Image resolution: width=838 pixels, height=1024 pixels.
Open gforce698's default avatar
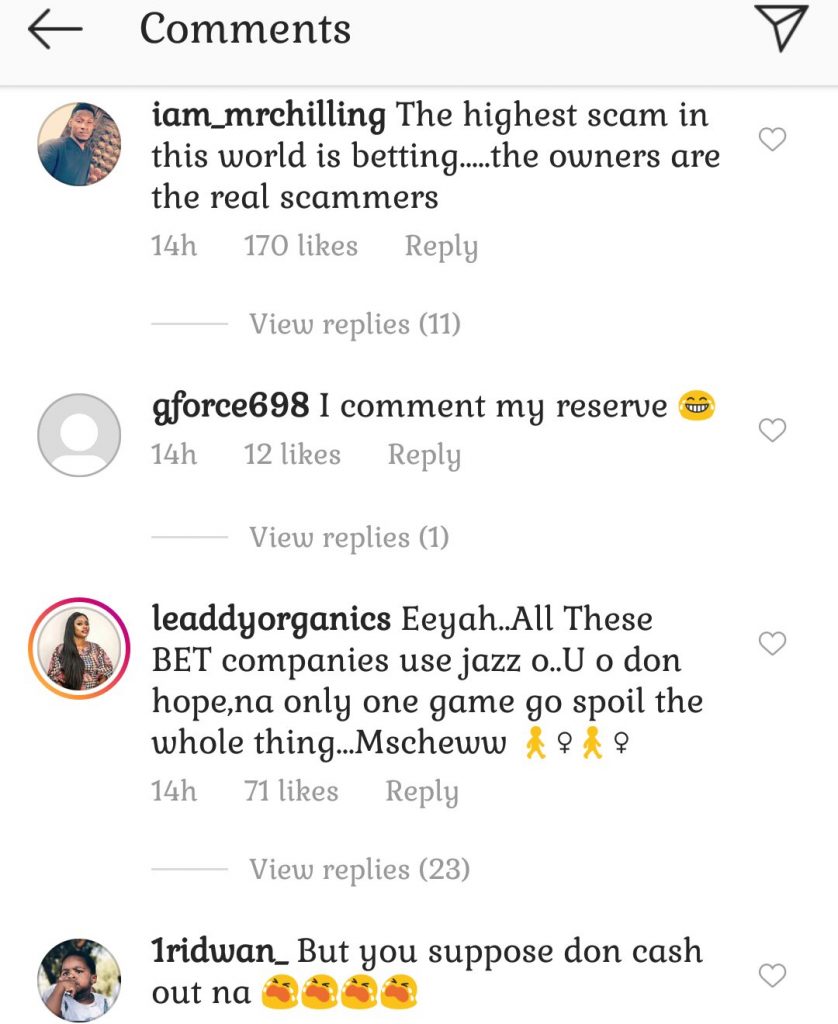click(x=79, y=435)
